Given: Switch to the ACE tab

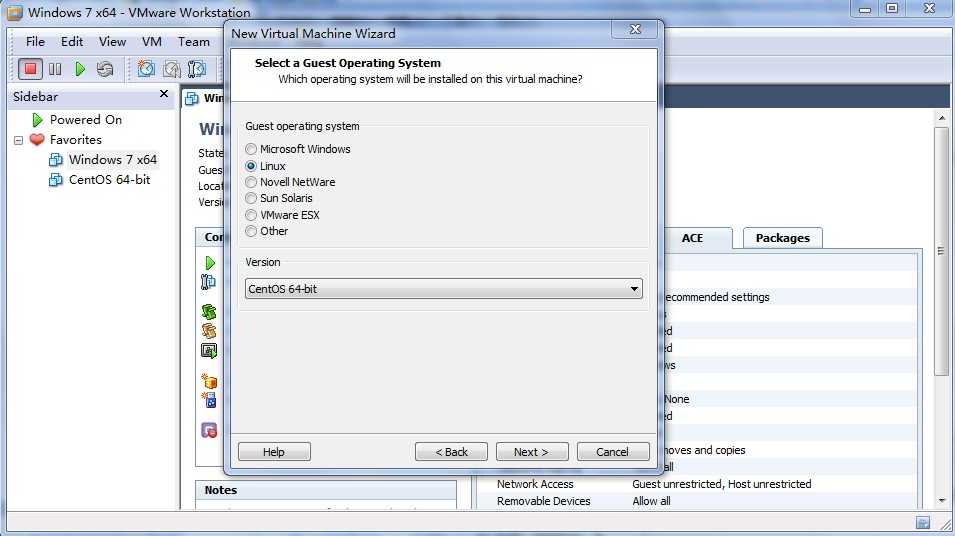Looking at the screenshot, I should tap(692, 238).
